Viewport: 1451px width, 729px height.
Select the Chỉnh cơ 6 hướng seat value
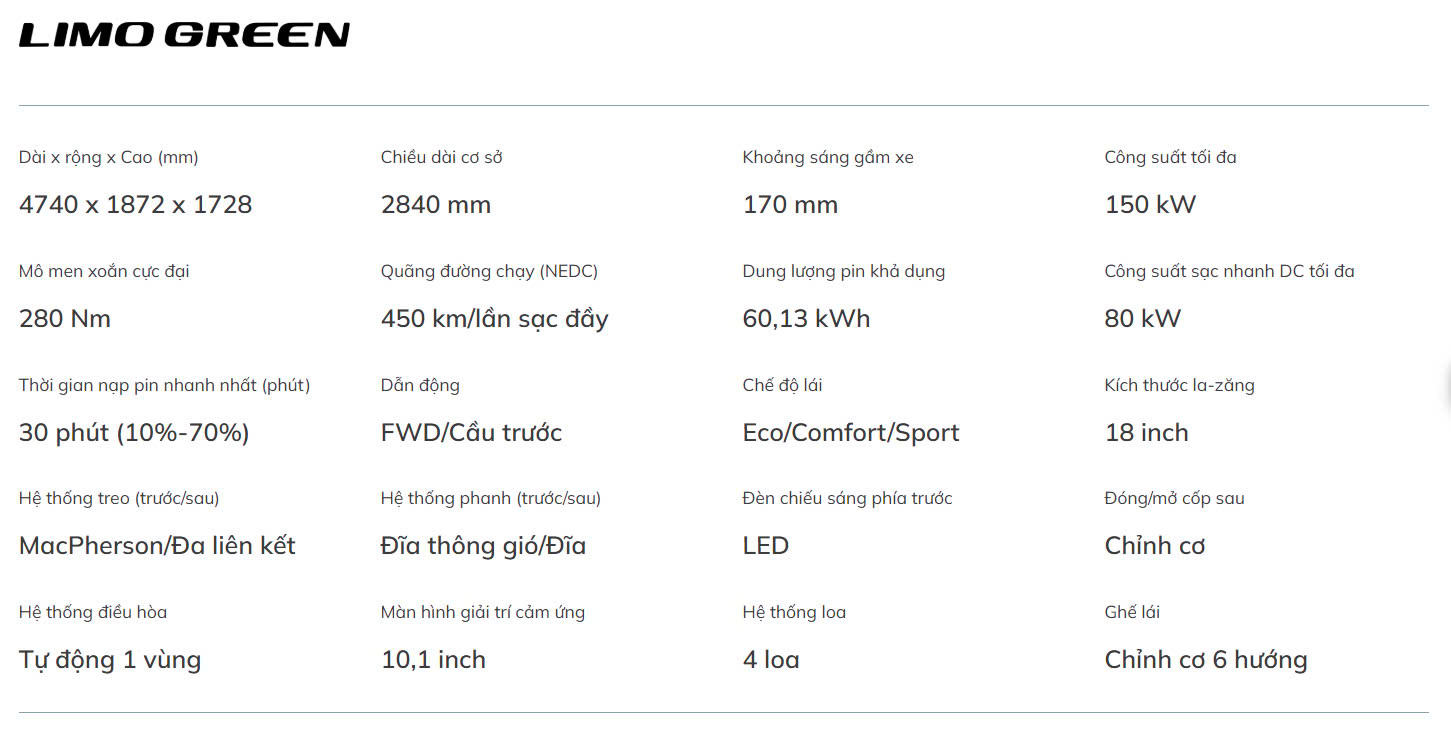coord(1205,660)
